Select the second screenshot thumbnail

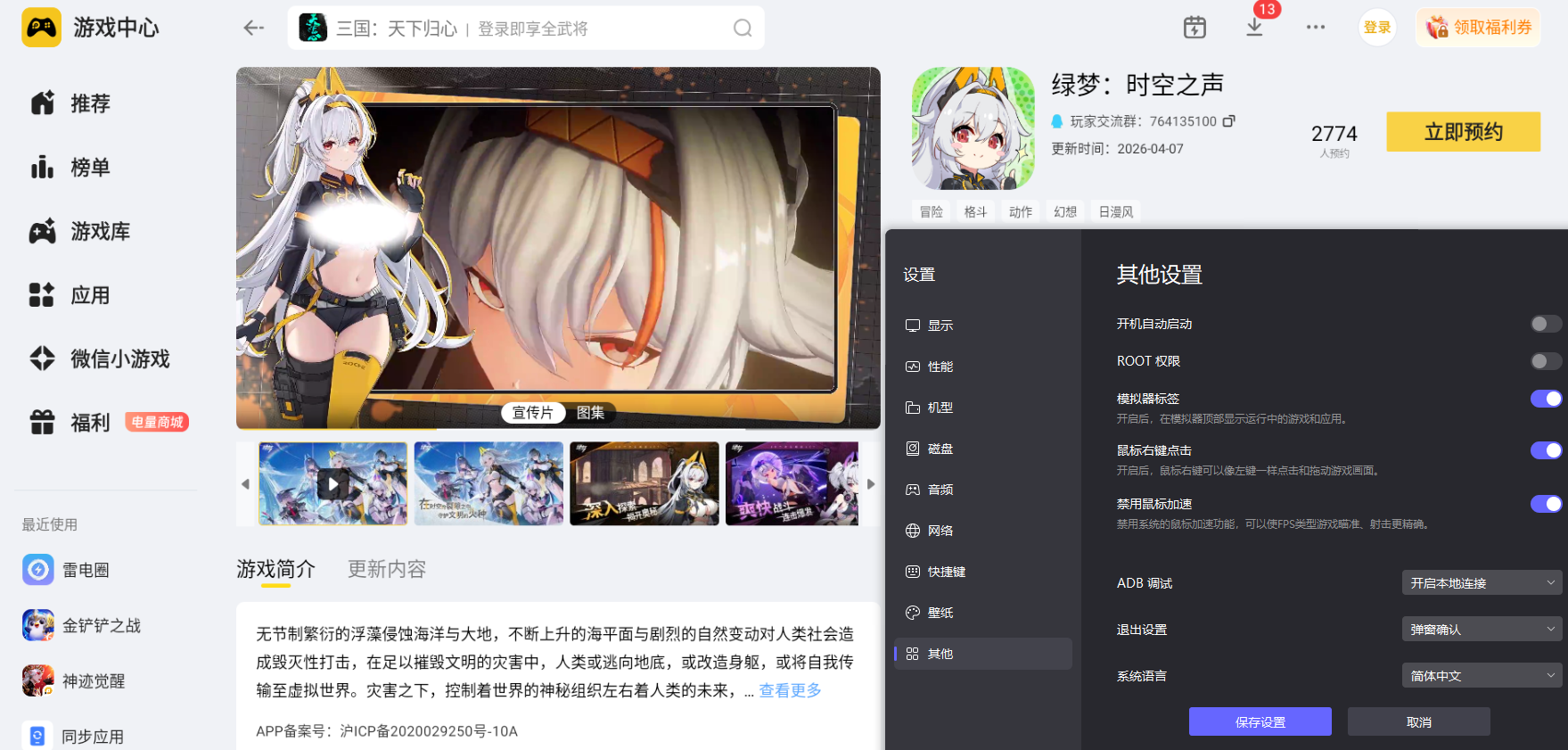(x=488, y=483)
